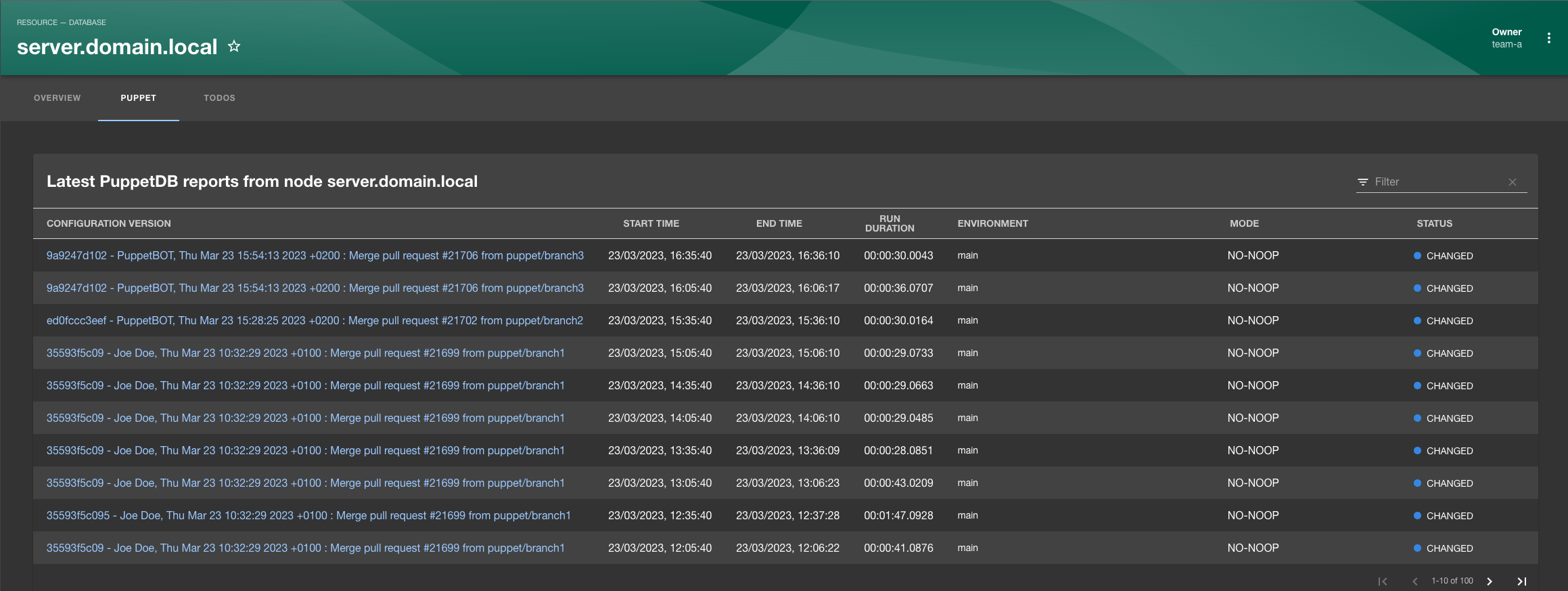
Task: Select the Puppet tab
Action: click(139, 98)
